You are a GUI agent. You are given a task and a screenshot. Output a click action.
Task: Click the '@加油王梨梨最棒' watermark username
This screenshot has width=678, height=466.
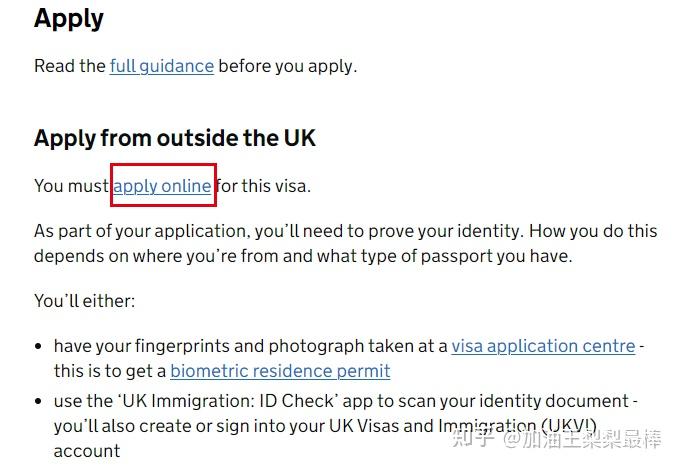582,438
